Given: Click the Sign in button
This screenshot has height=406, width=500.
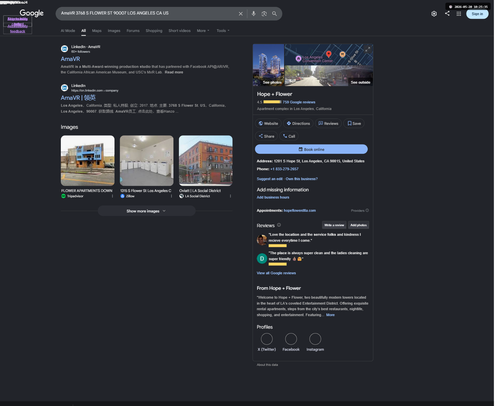Looking at the screenshot, I should point(477,14).
